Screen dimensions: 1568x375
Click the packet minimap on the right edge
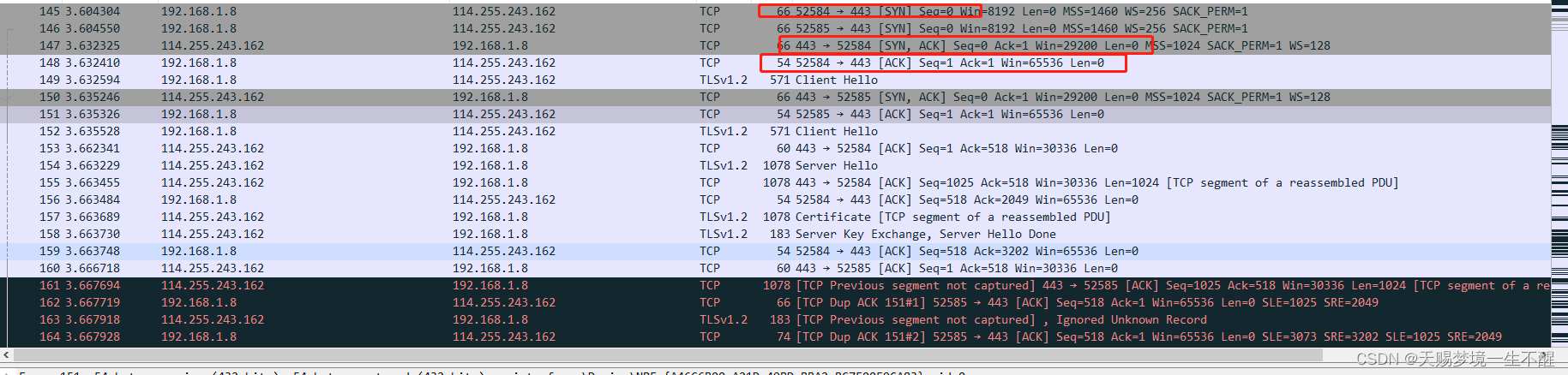[x=1559, y=176]
